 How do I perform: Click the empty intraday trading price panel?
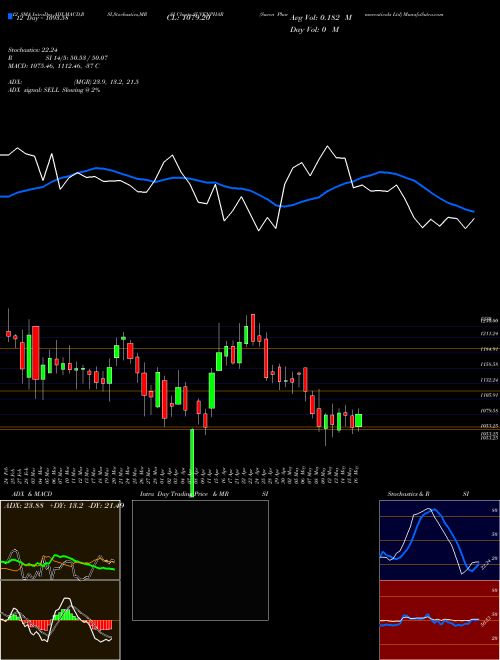(x=200, y=560)
